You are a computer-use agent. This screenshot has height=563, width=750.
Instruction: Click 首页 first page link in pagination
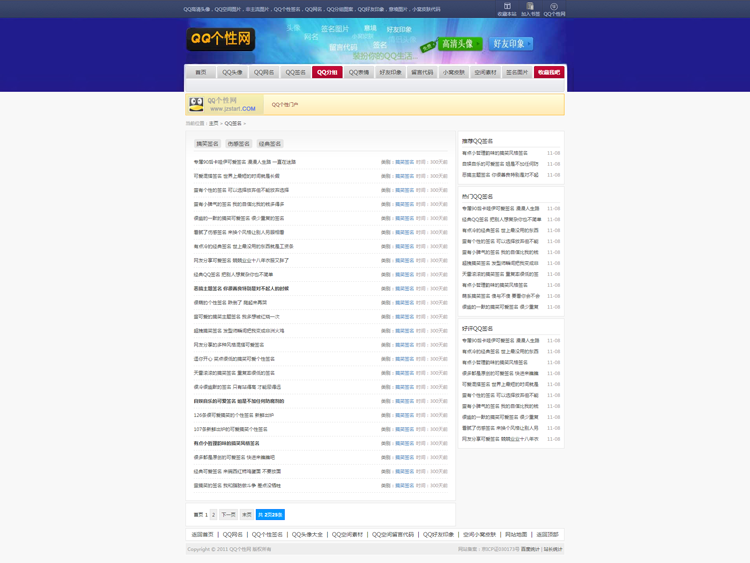tap(199, 515)
